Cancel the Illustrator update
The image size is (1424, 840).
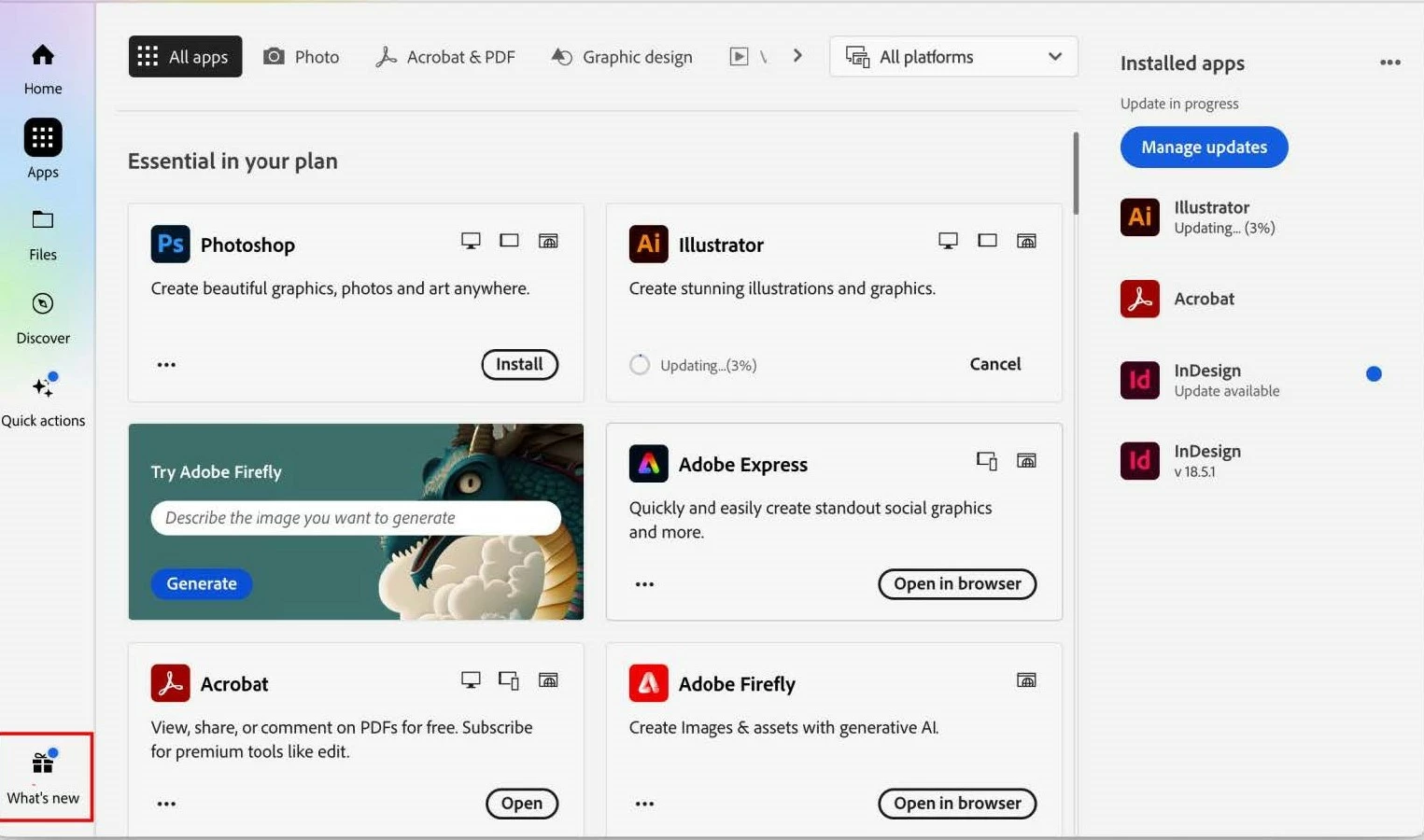click(x=994, y=364)
